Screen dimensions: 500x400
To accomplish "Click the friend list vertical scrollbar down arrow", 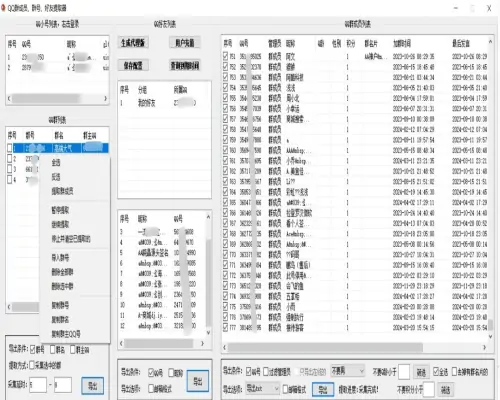I will click(x=208, y=333).
